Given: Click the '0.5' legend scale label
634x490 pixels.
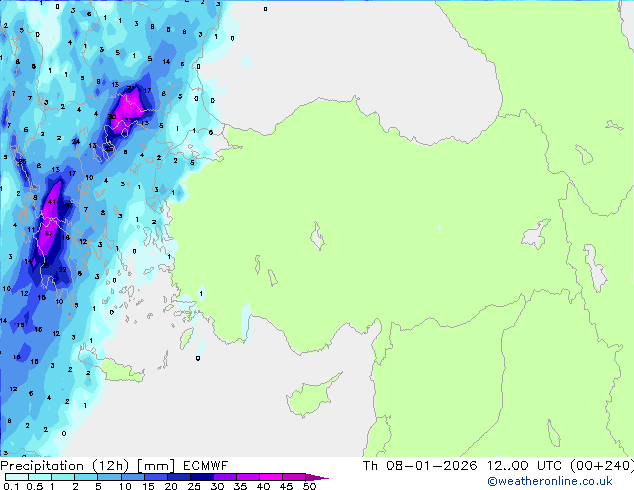Looking at the screenshot, I should coord(35,486).
